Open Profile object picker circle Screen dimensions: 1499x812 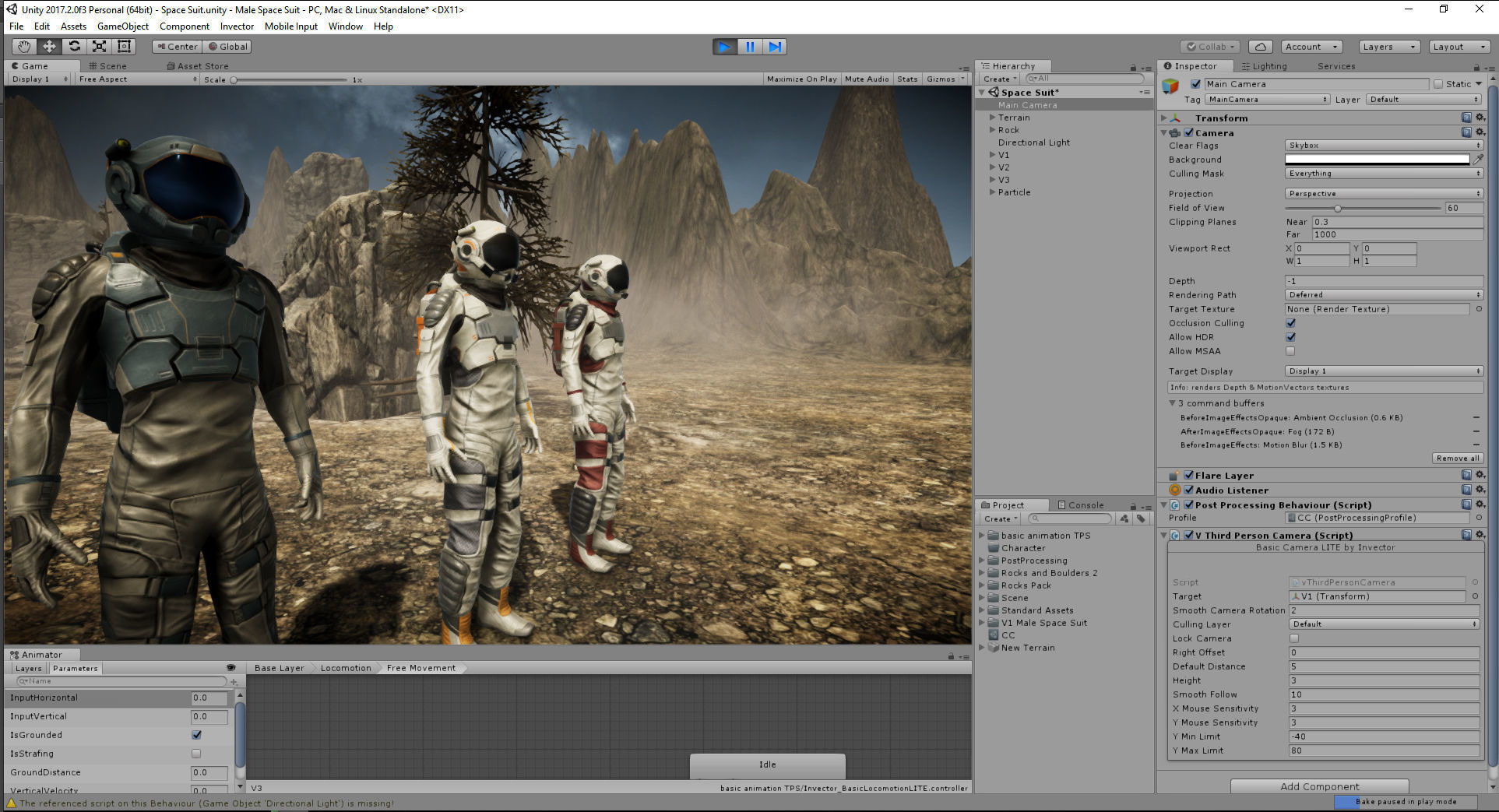coord(1478,518)
